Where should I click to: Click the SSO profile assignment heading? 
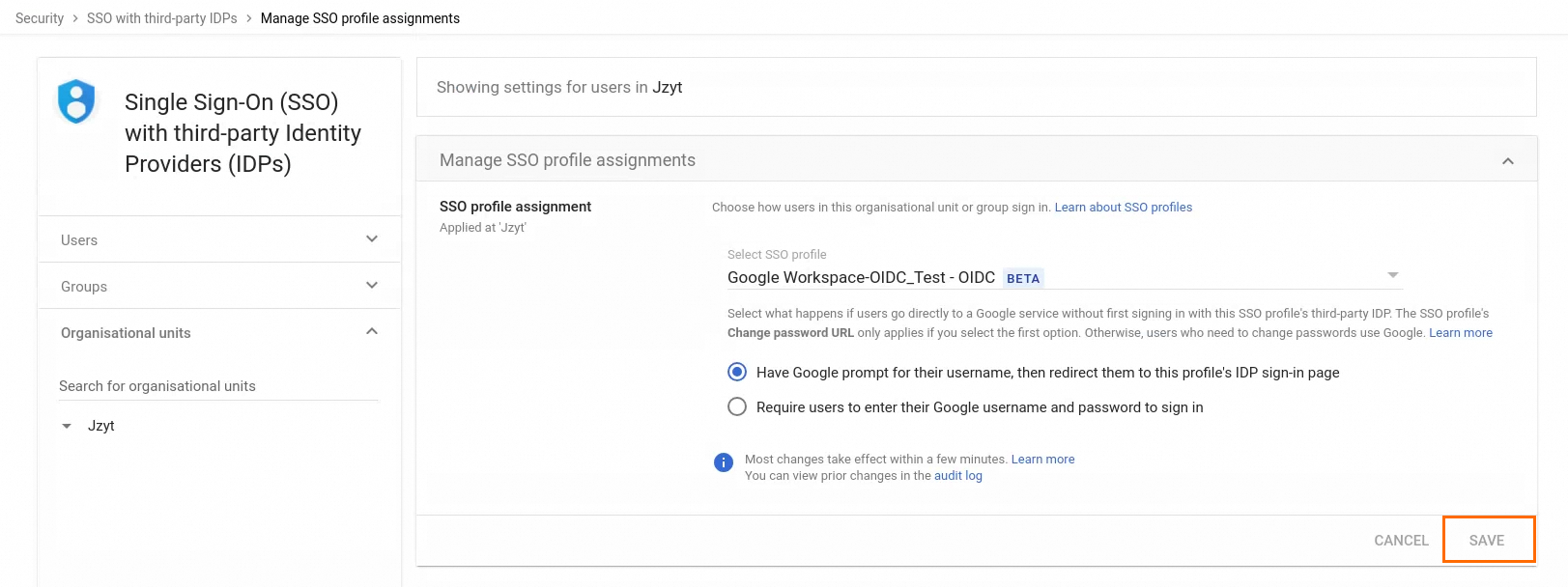515,207
